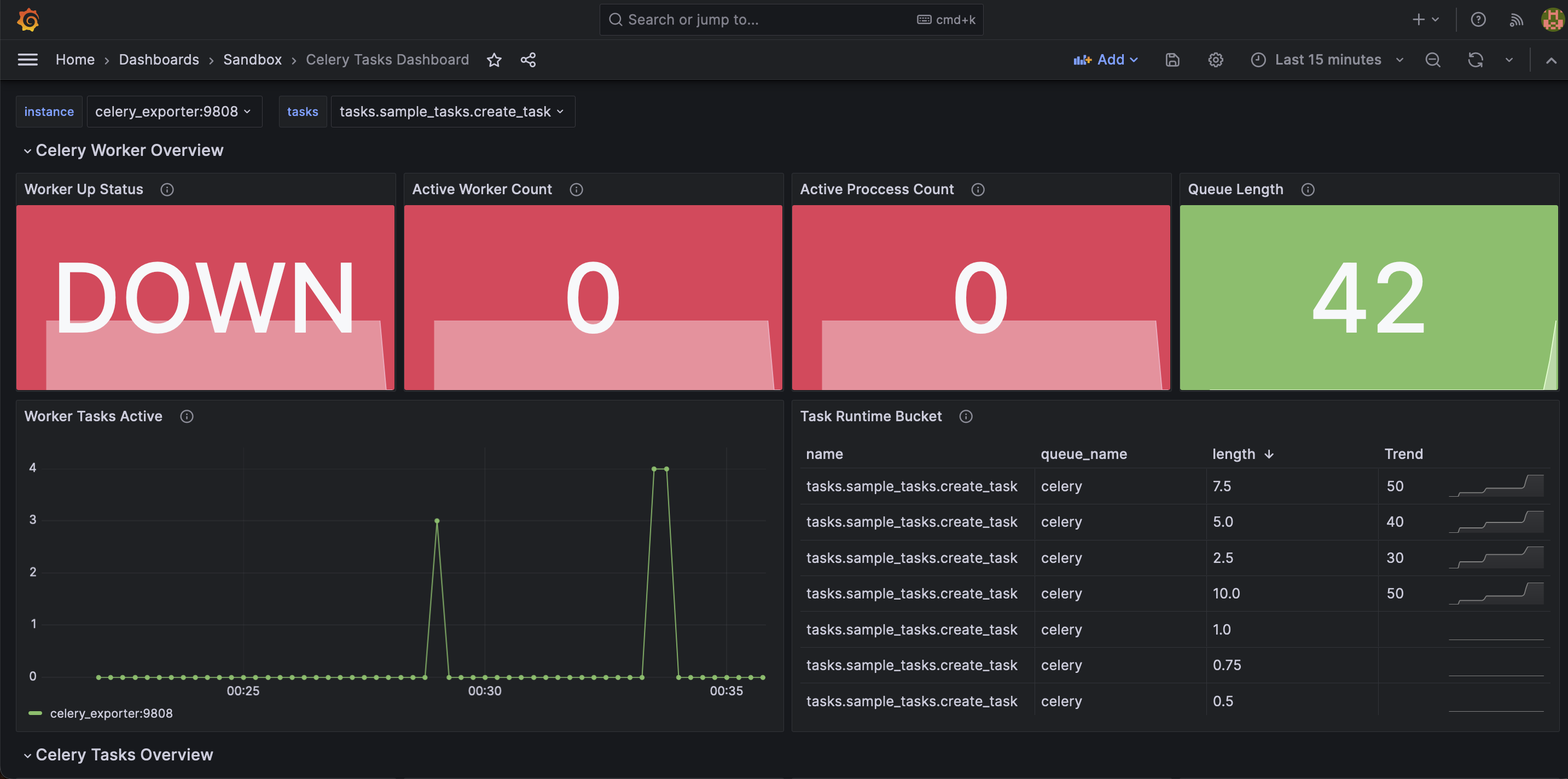Save dashboard with the disk icon

pos(1172,60)
